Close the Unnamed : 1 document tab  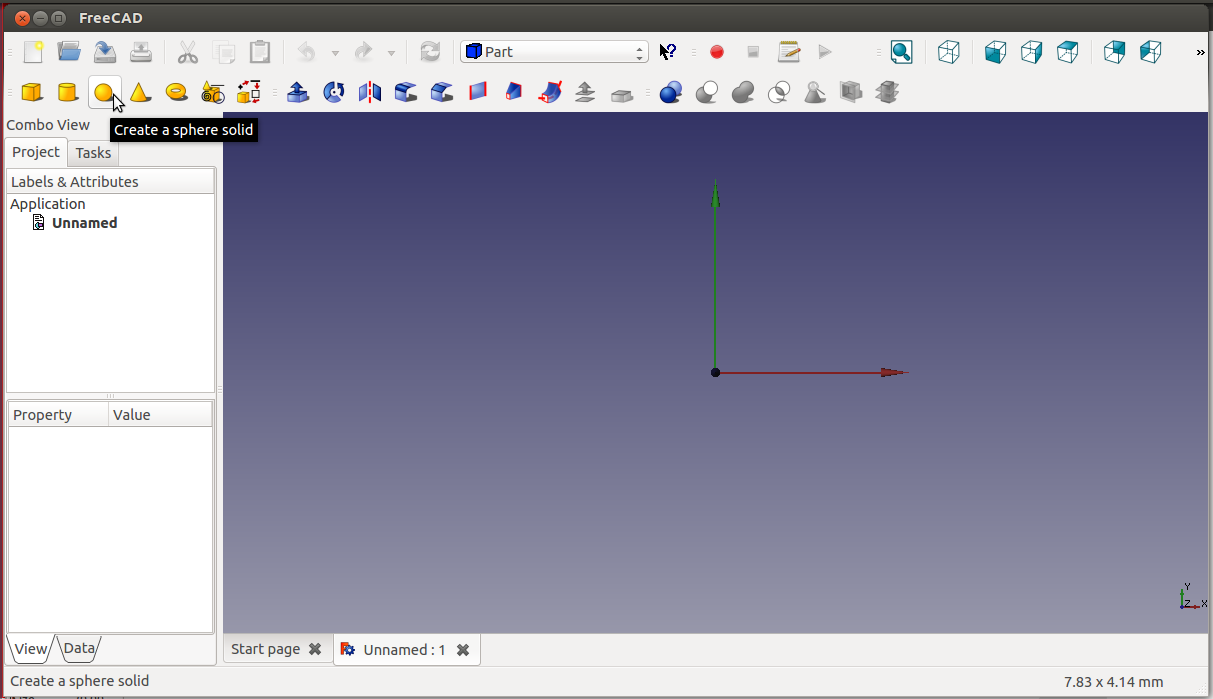[463, 650]
